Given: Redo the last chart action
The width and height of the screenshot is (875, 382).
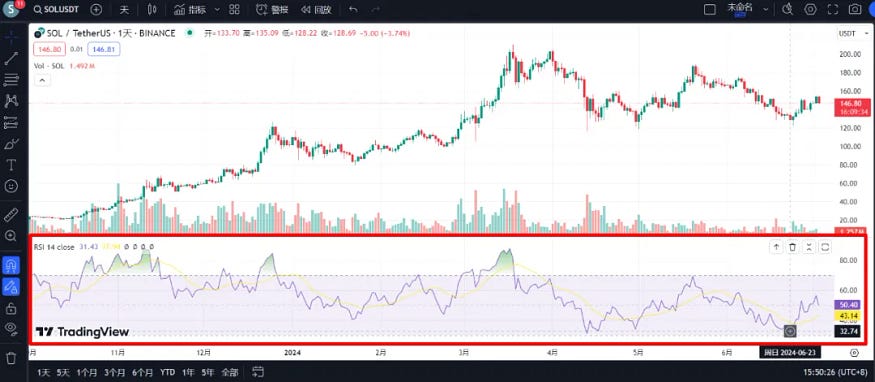Looking at the screenshot, I should pyautogui.click(x=376, y=9).
